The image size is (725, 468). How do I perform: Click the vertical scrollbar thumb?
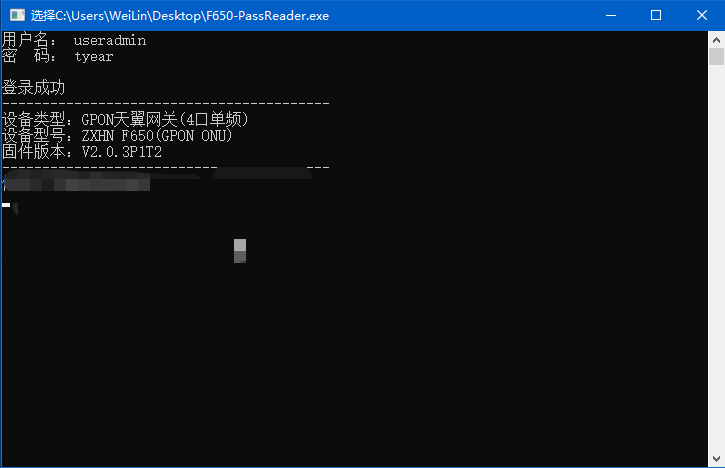tap(716, 57)
